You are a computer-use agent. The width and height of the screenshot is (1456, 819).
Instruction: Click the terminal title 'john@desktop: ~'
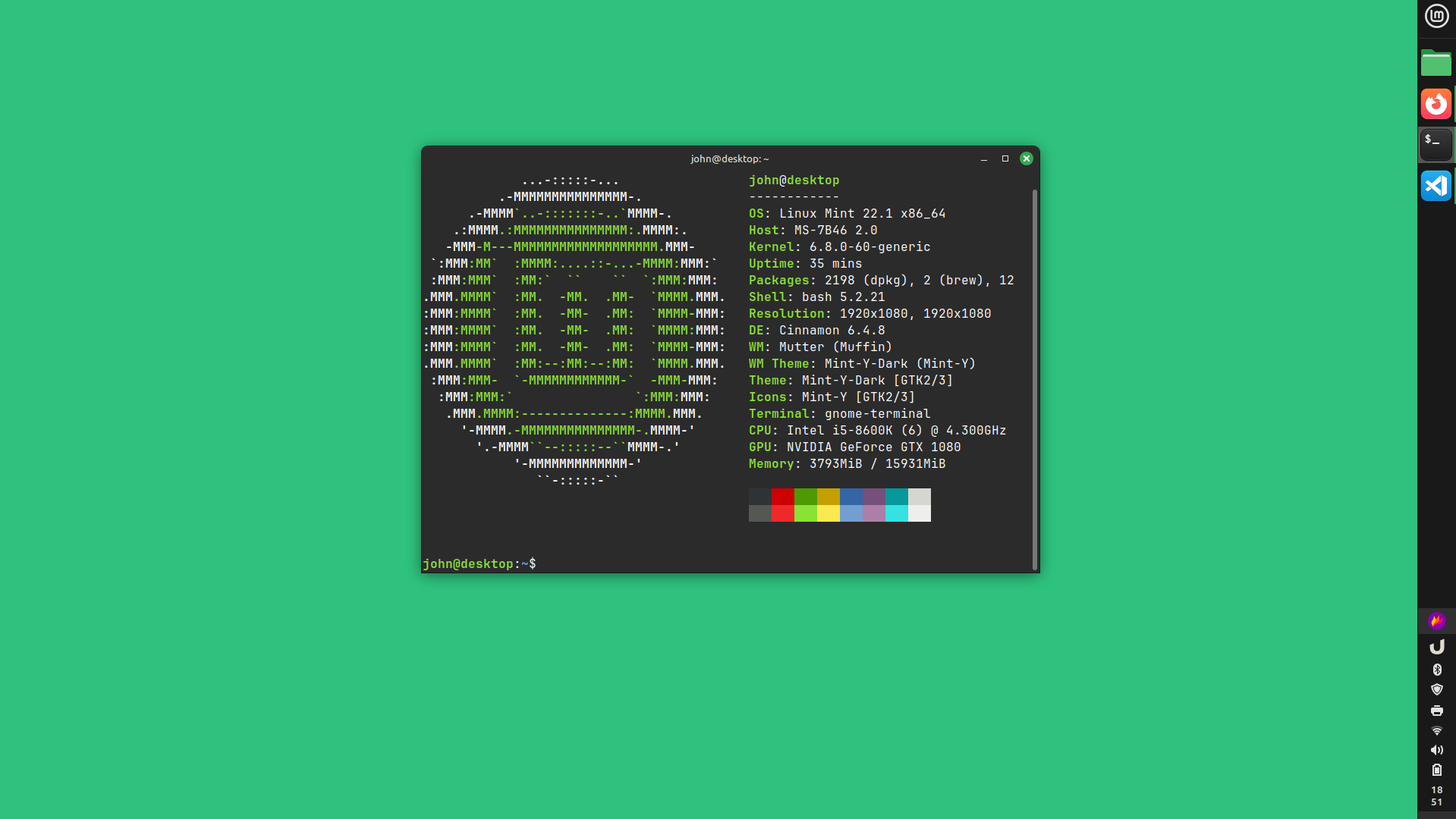point(730,158)
